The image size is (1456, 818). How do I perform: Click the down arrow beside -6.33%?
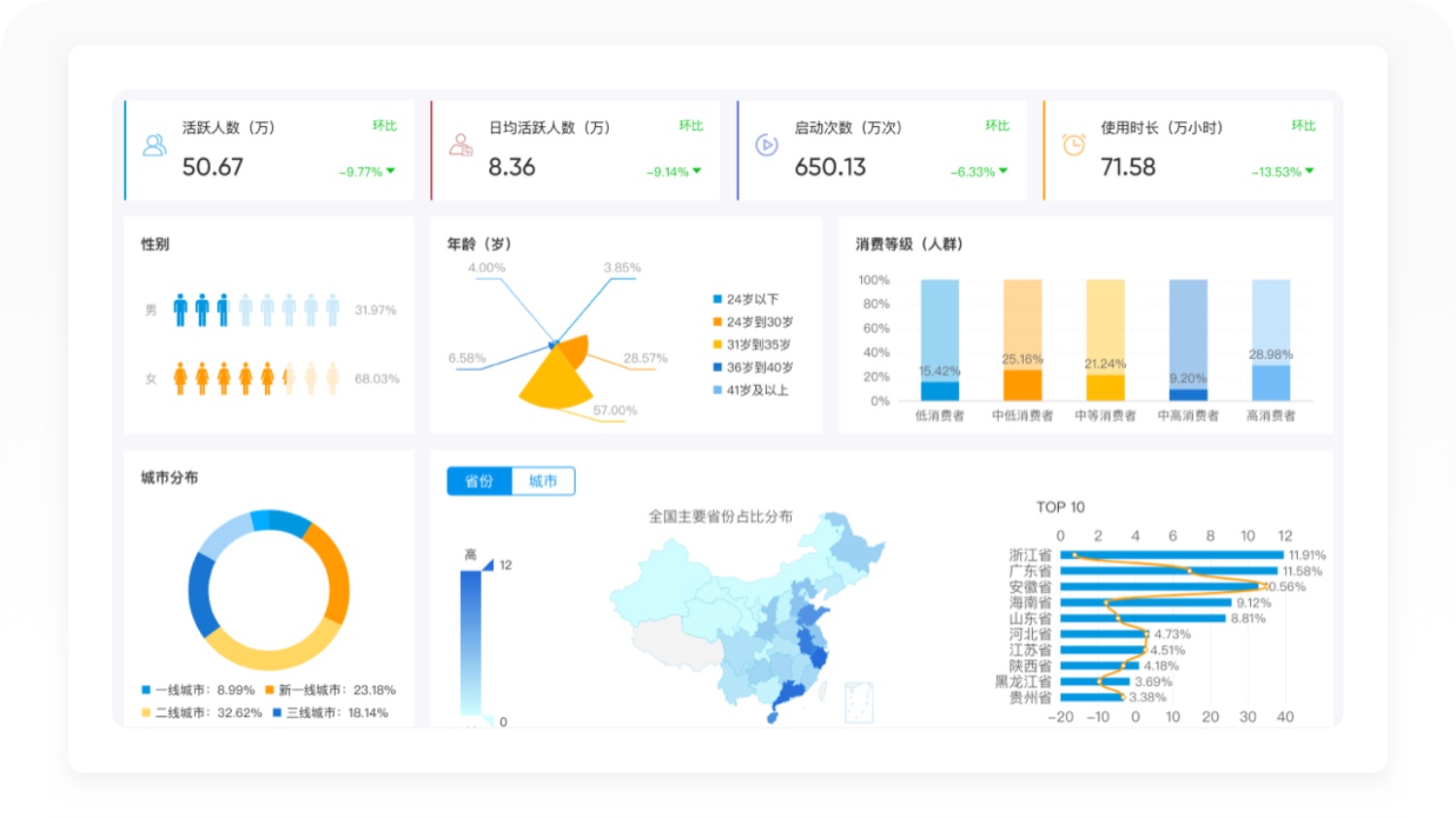coord(1004,171)
